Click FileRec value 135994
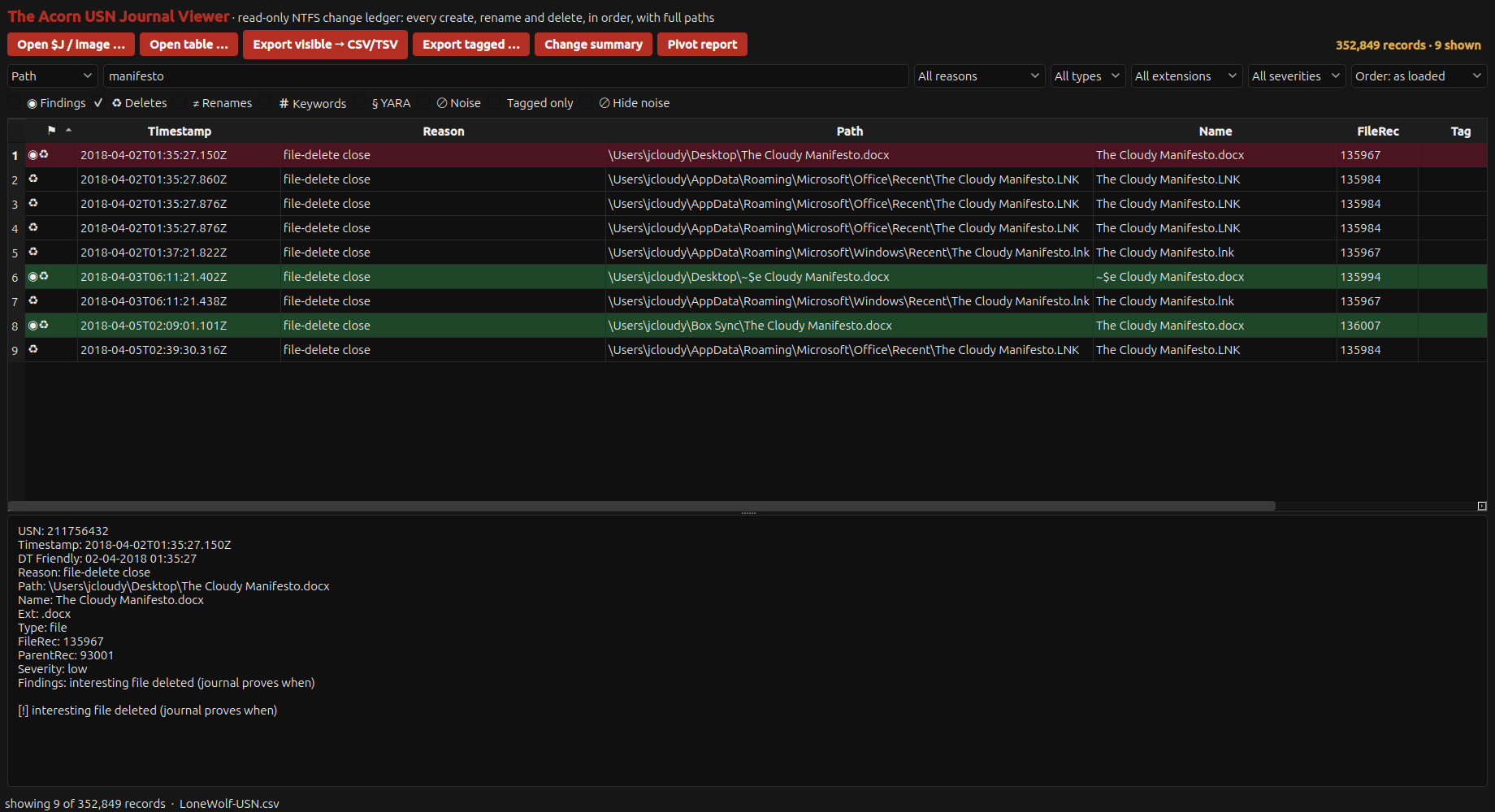 click(1361, 277)
